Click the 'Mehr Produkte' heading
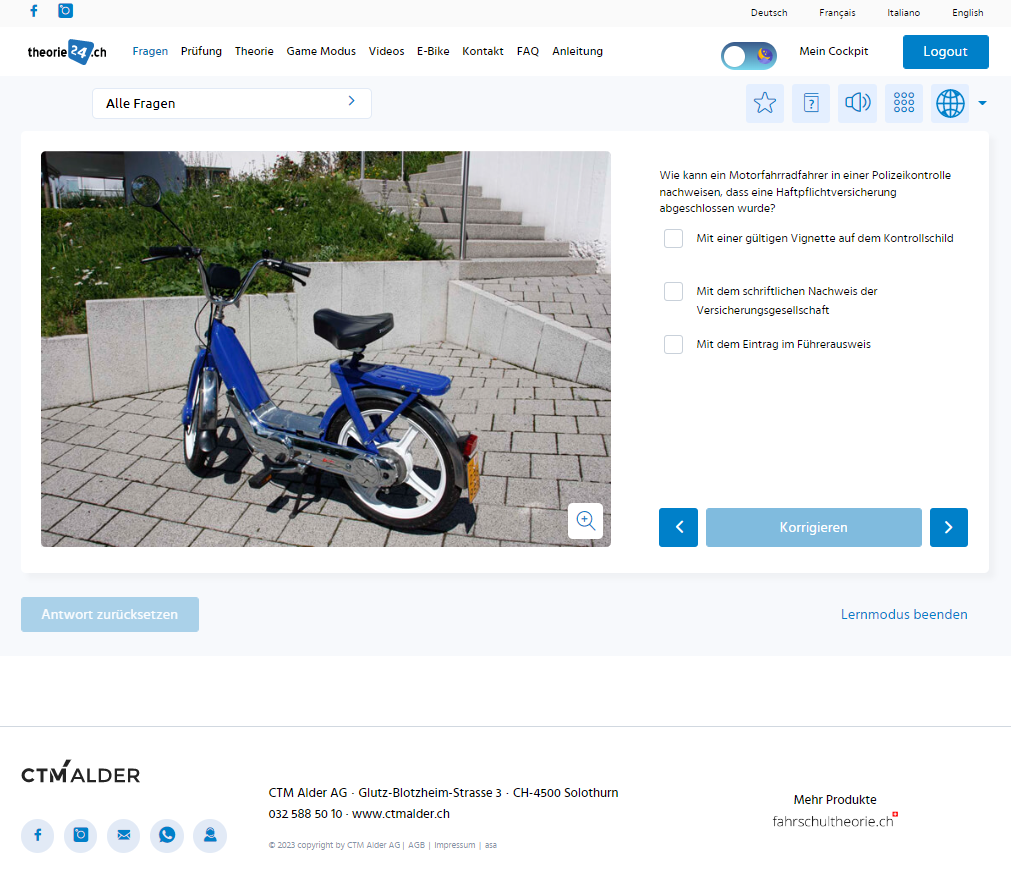This screenshot has width=1011, height=873. [835, 799]
